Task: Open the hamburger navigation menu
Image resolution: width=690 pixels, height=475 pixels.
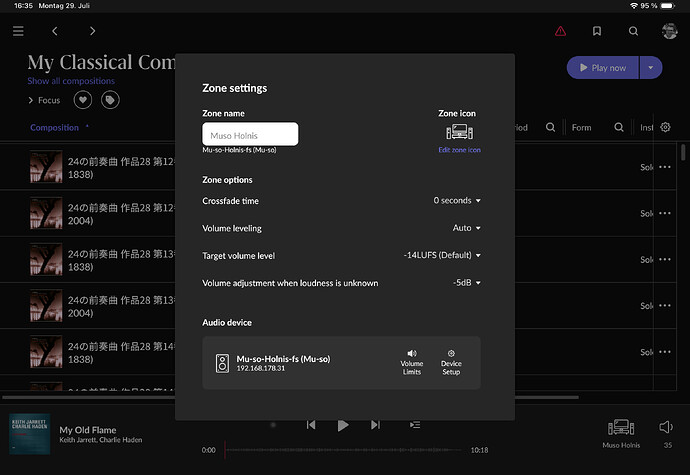Action: (18, 31)
